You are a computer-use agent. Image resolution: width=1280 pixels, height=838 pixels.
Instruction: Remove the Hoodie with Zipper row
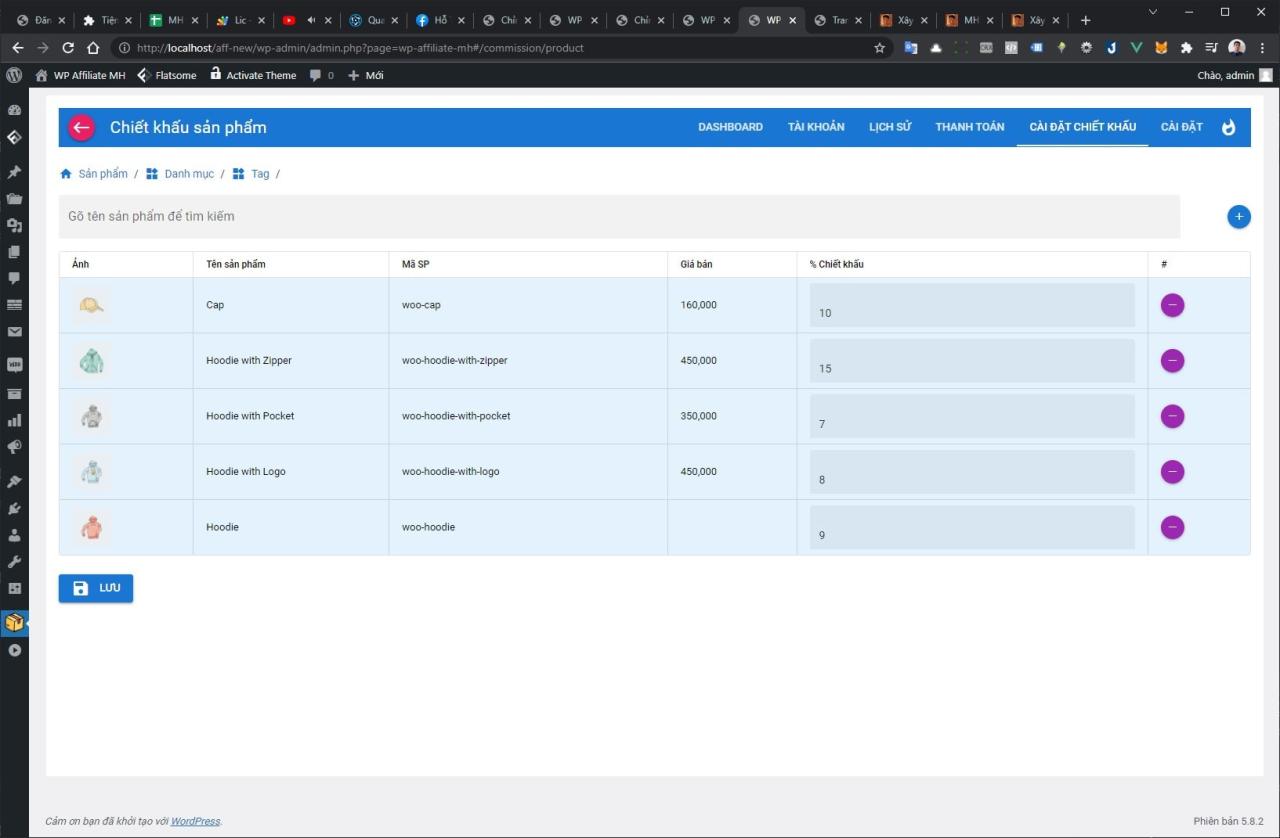[x=1172, y=361]
